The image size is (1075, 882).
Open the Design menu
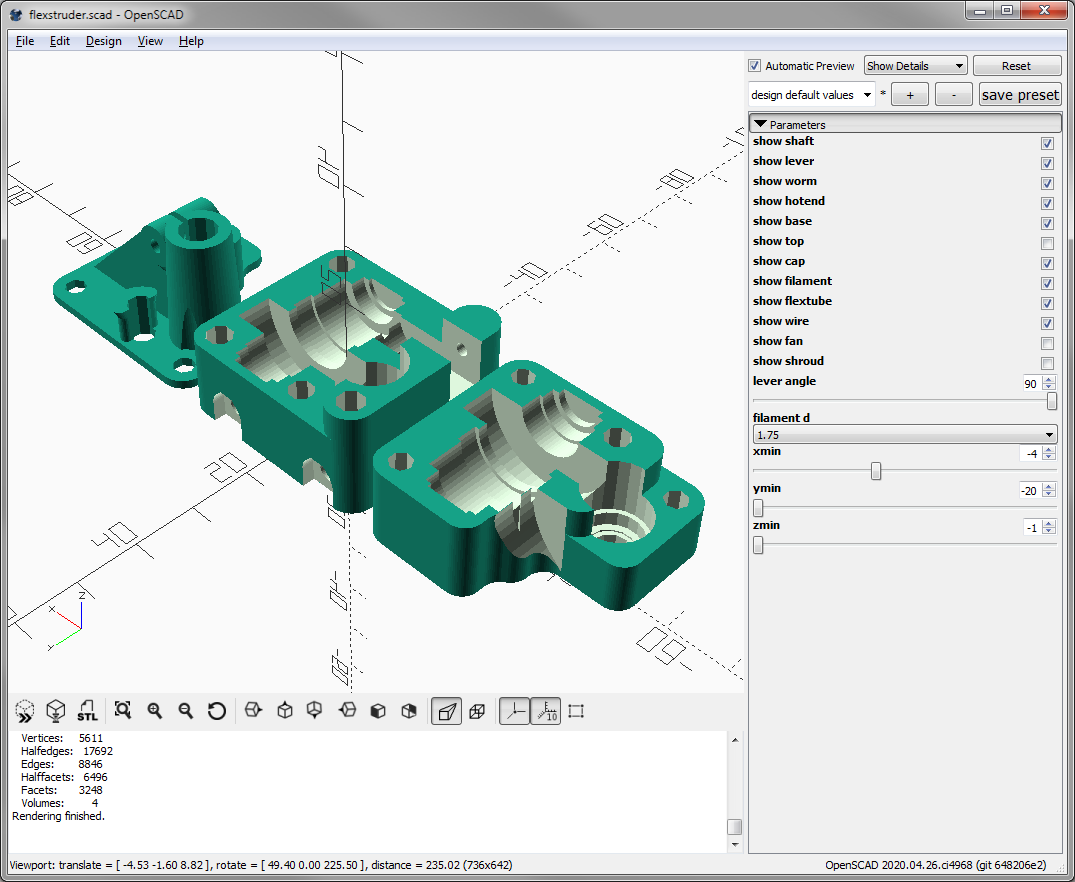pyautogui.click(x=103, y=41)
